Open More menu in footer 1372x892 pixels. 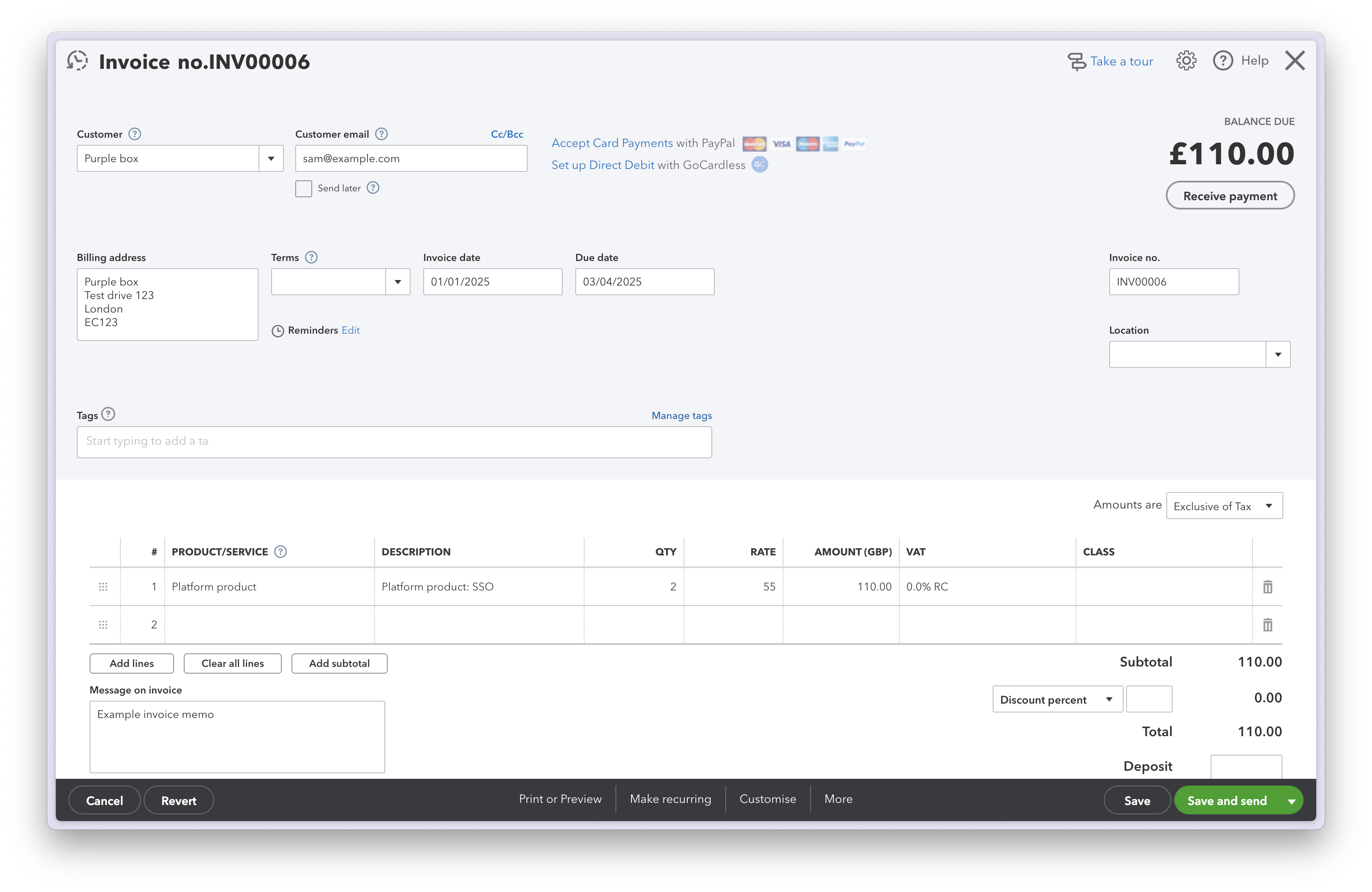pos(838,799)
